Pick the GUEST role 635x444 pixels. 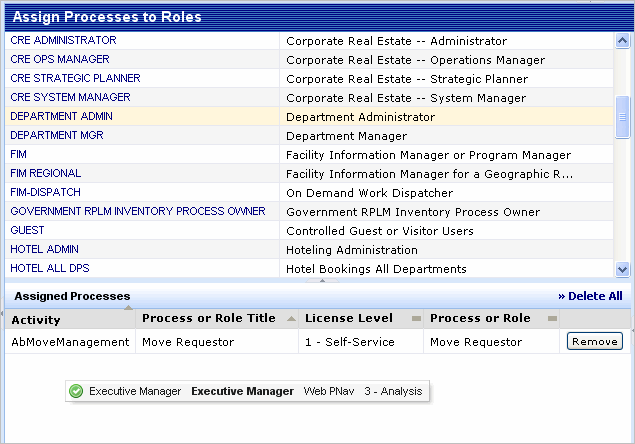tap(27, 231)
